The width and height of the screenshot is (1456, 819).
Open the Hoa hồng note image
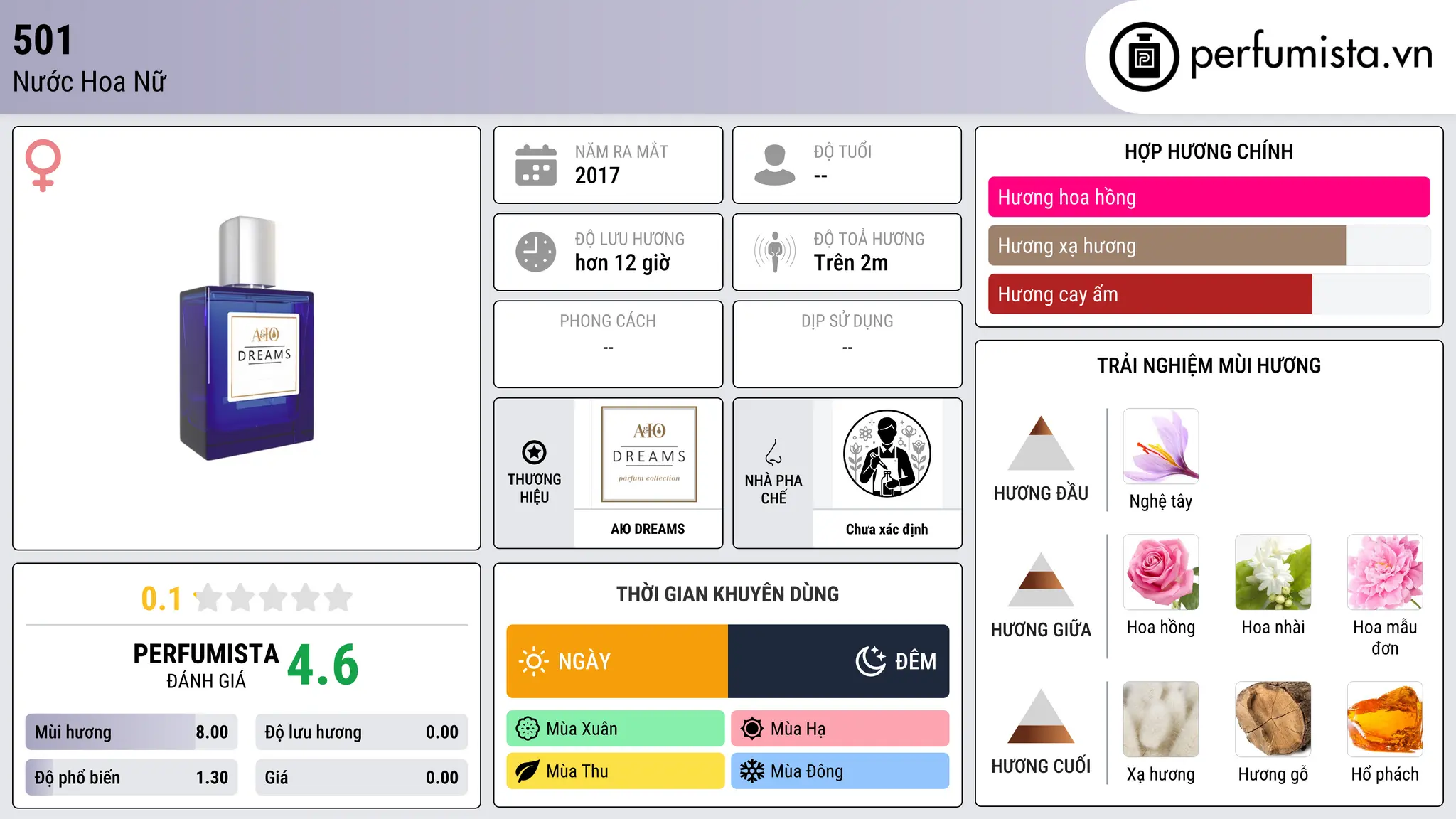coord(1161,572)
